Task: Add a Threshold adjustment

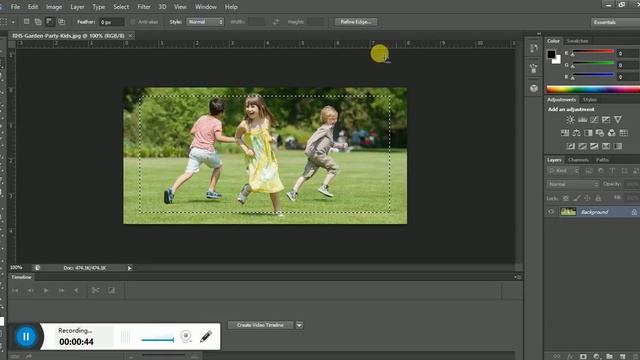Action: [594, 146]
